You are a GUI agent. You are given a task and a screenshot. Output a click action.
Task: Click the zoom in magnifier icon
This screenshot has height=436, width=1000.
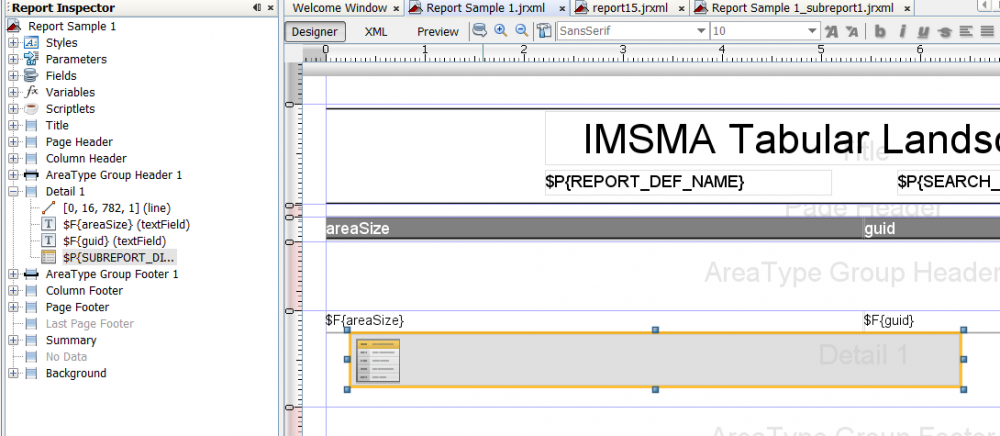[x=501, y=31]
